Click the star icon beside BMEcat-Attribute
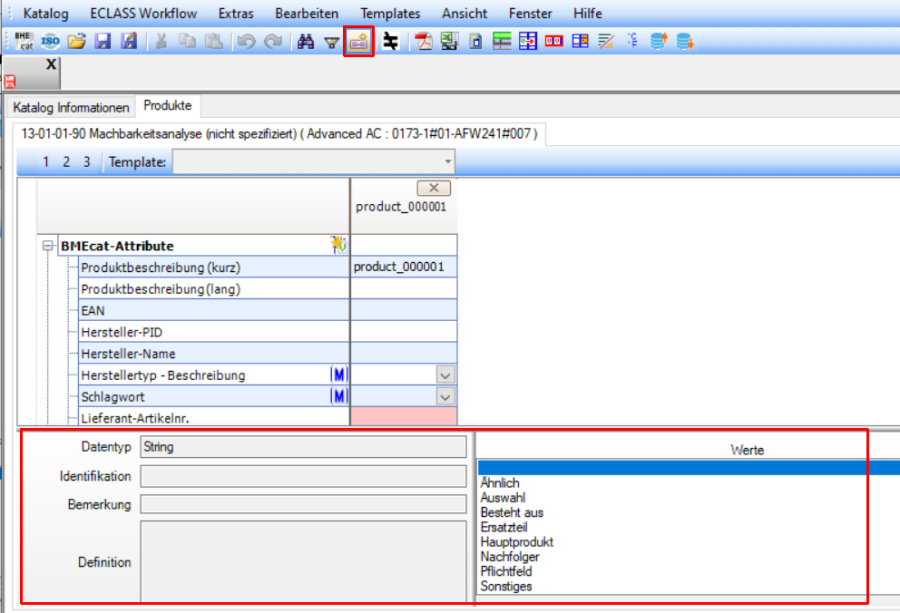900x613 pixels. 339,245
